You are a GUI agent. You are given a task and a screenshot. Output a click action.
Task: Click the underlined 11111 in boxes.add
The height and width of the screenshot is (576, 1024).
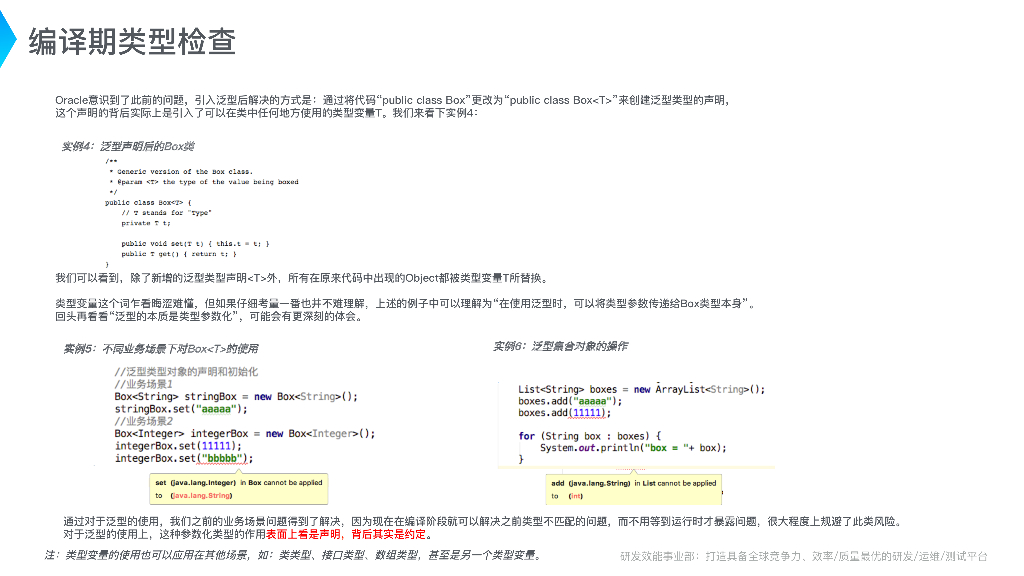pos(587,413)
